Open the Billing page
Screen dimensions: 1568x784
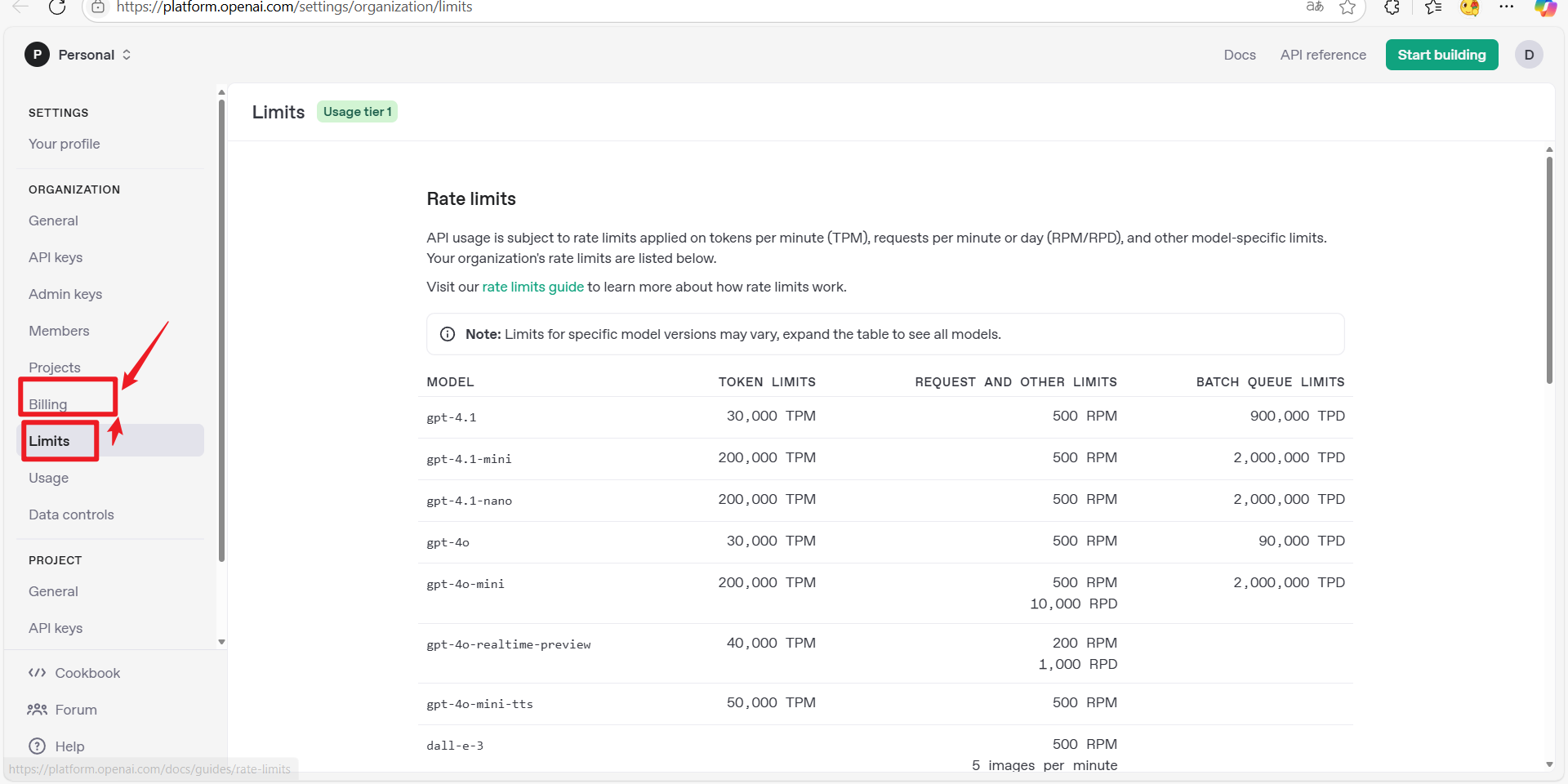[48, 404]
